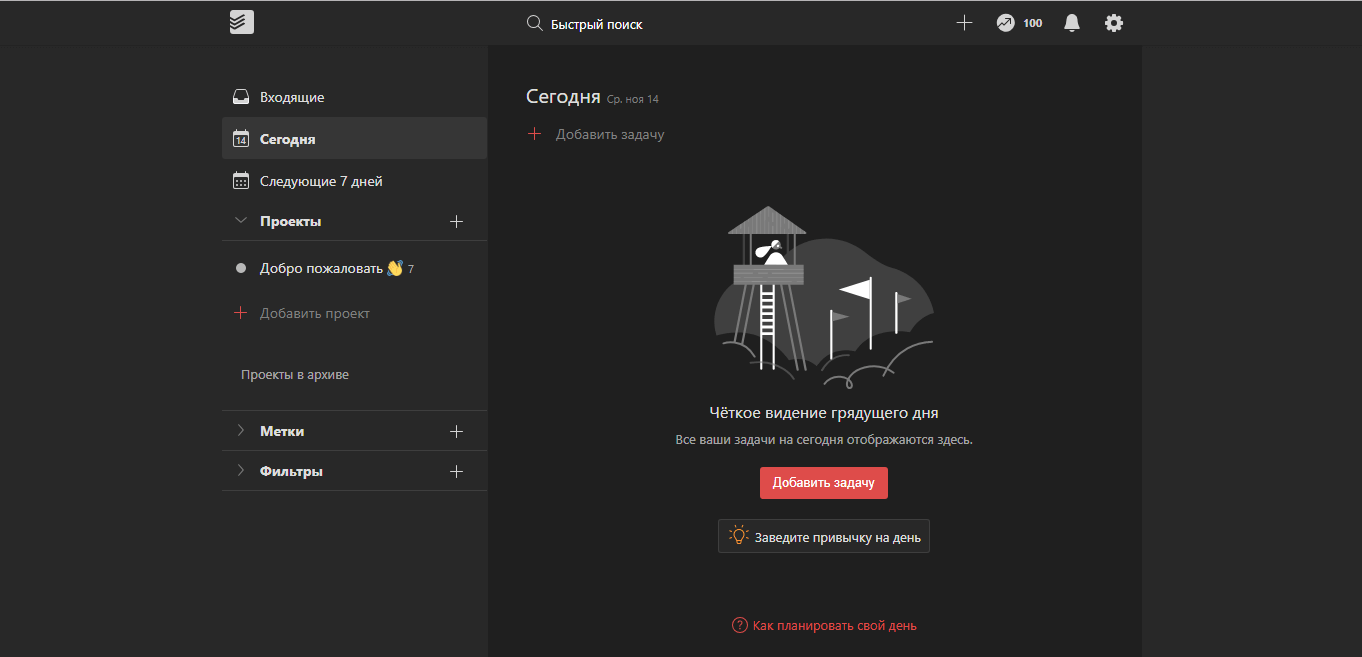The width and height of the screenshot is (1362, 657).
Task: Open notifications bell icon
Action: click(x=1072, y=23)
